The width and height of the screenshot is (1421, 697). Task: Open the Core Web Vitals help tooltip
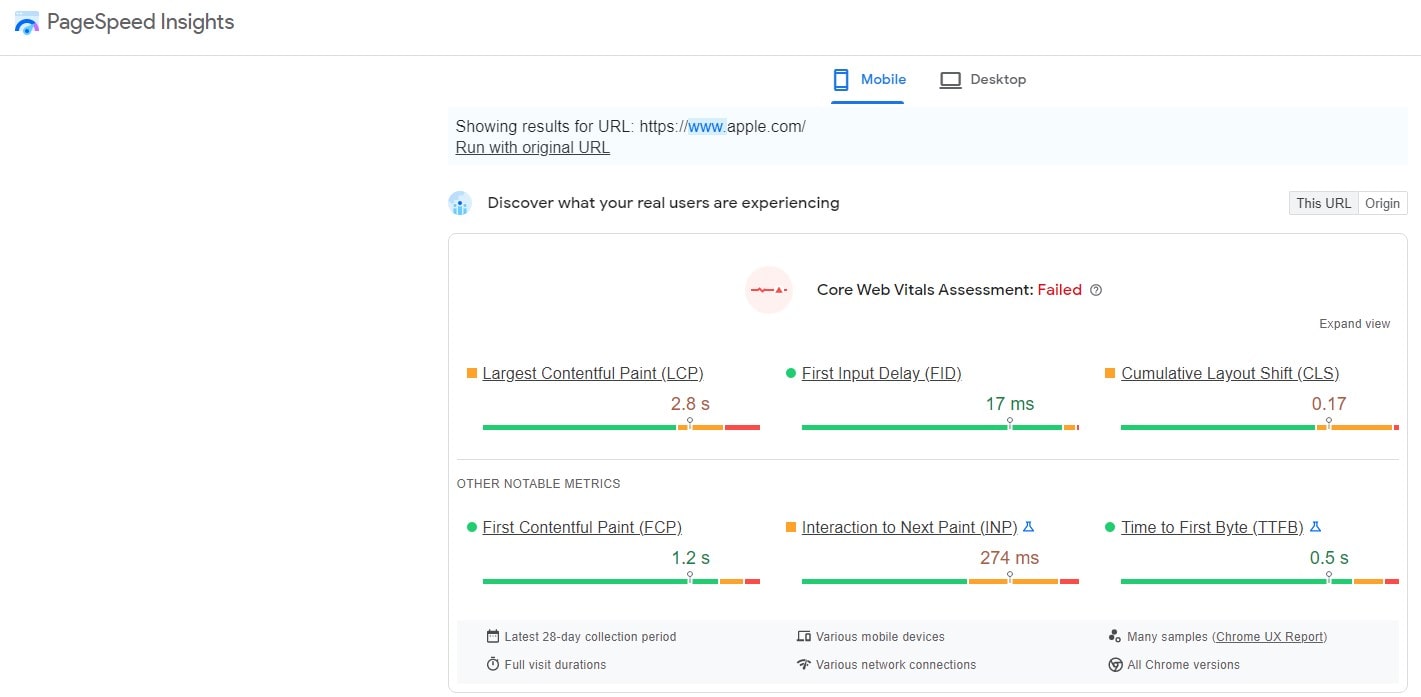[1096, 290]
